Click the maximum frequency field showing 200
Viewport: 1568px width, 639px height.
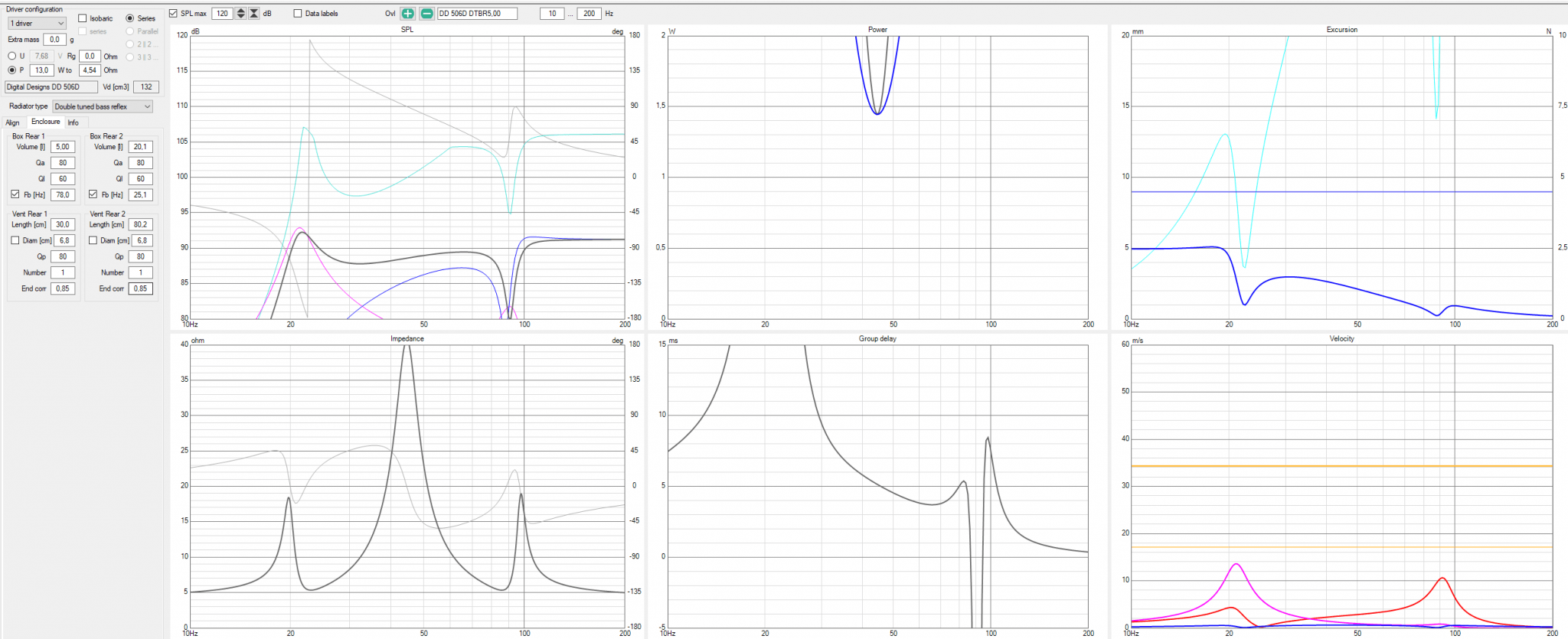589,14
